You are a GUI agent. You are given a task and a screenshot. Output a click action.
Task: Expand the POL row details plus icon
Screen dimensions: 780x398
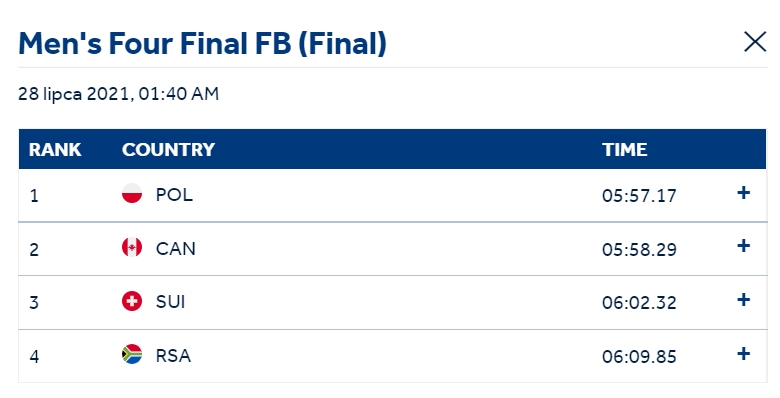pos(743,193)
